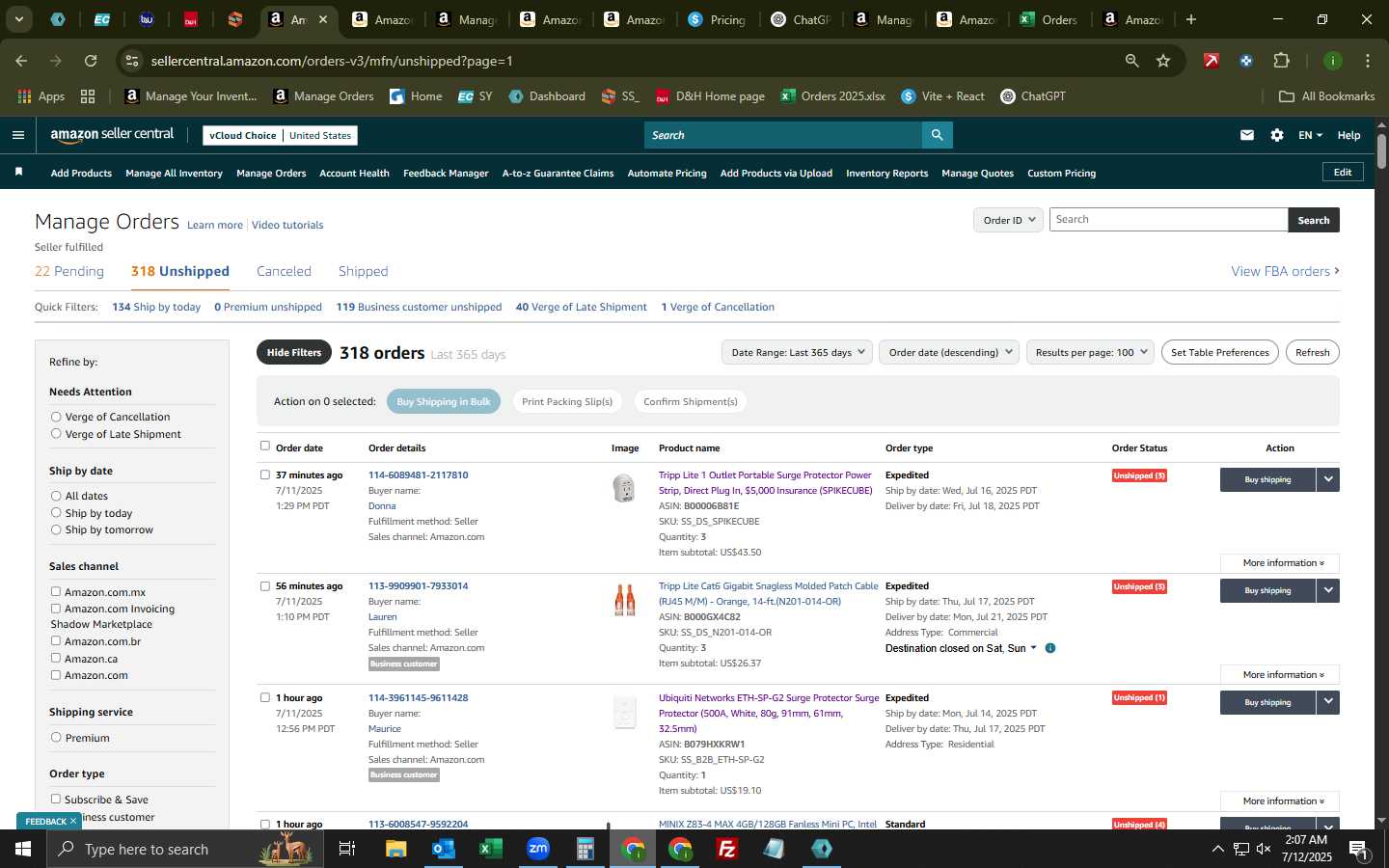This screenshot has height=868, width=1389.
Task: Switch to the Canceled orders tab
Action: pyautogui.click(x=284, y=271)
